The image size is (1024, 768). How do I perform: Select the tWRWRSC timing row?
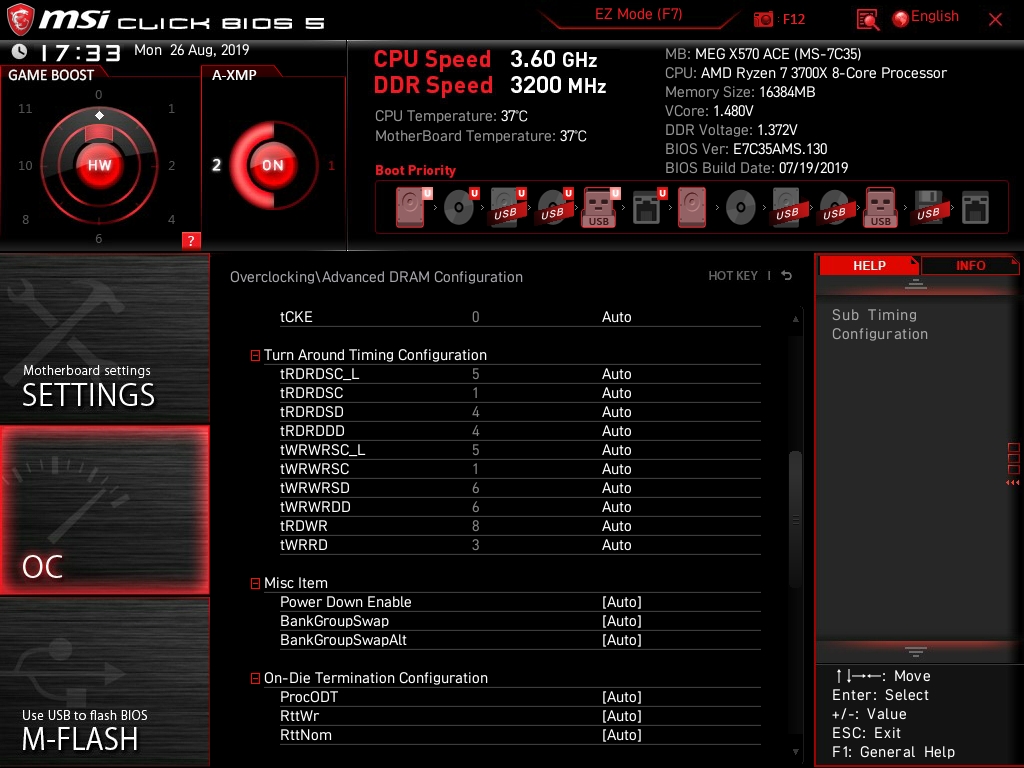520,469
